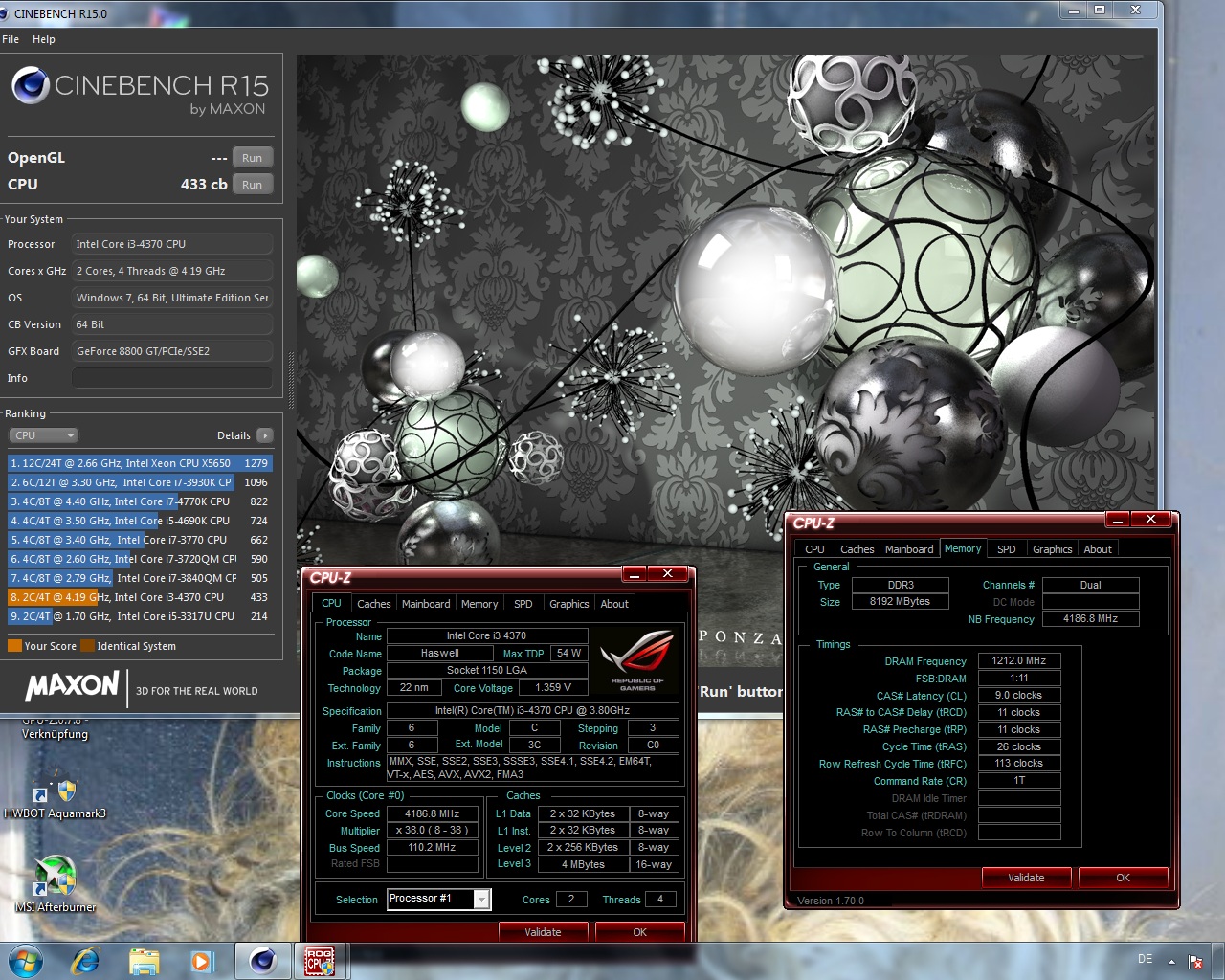Switch to SPD tab in Memory CPU-Z window

(x=1006, y=549)
